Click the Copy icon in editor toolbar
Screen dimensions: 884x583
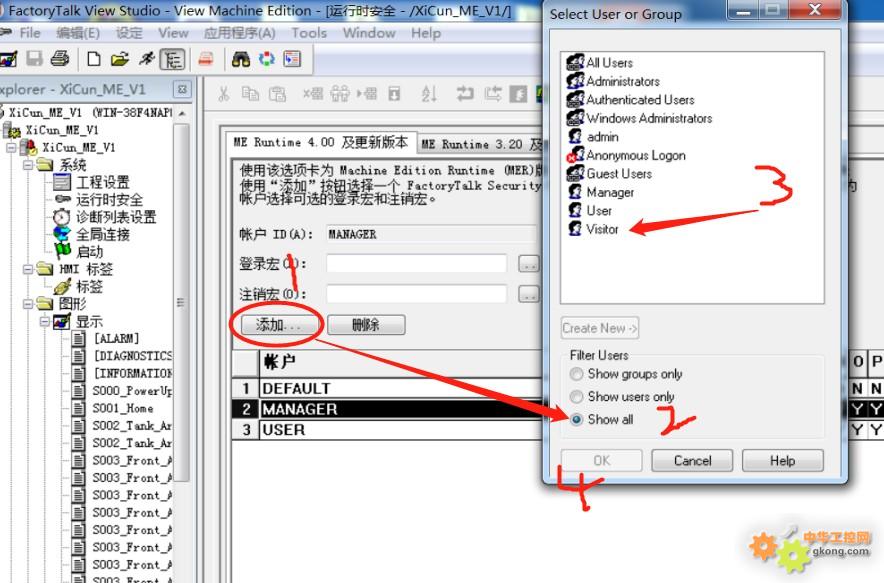click(x=250, y=94)
